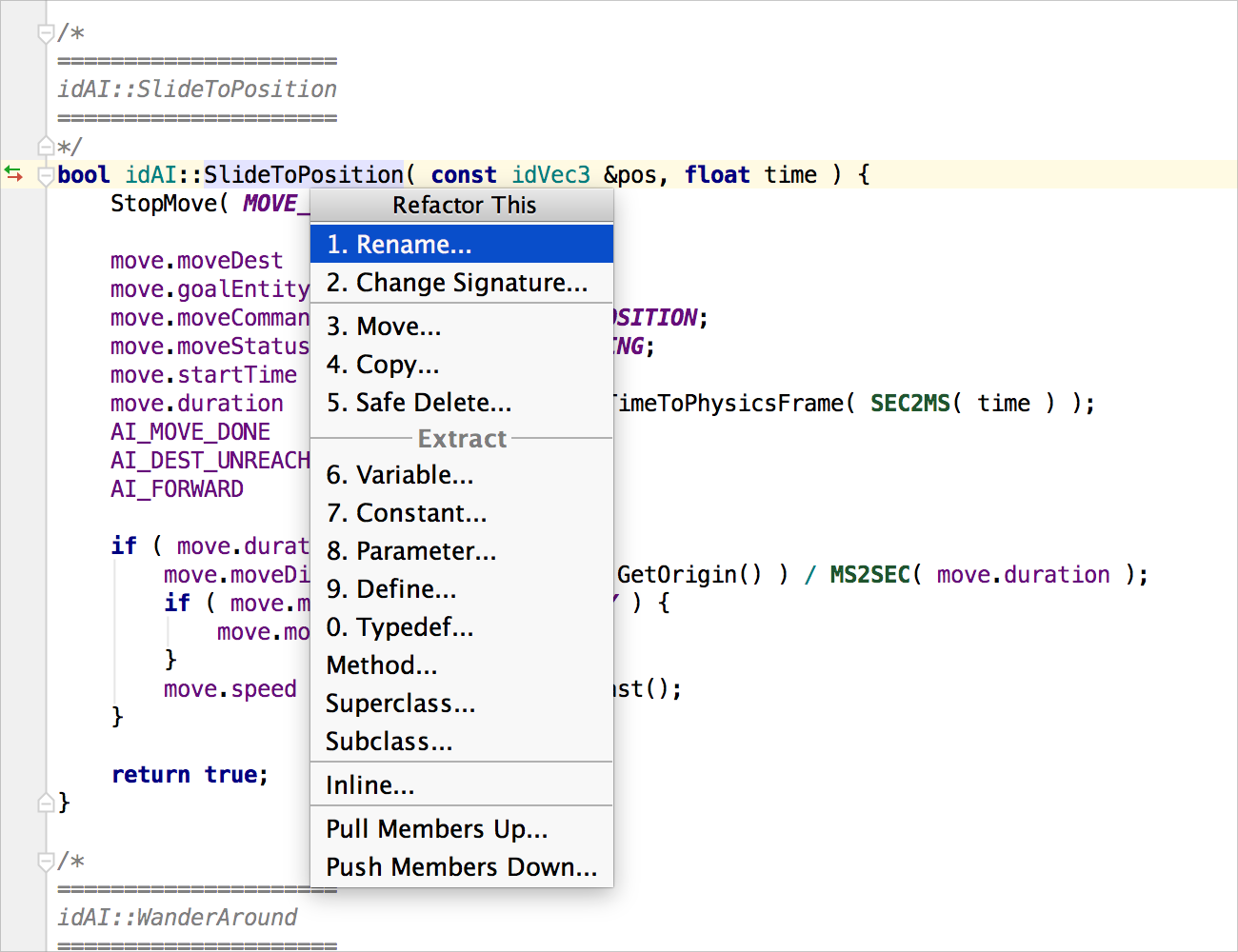Click 'move.speed' line in code

(x=230, y=689)
